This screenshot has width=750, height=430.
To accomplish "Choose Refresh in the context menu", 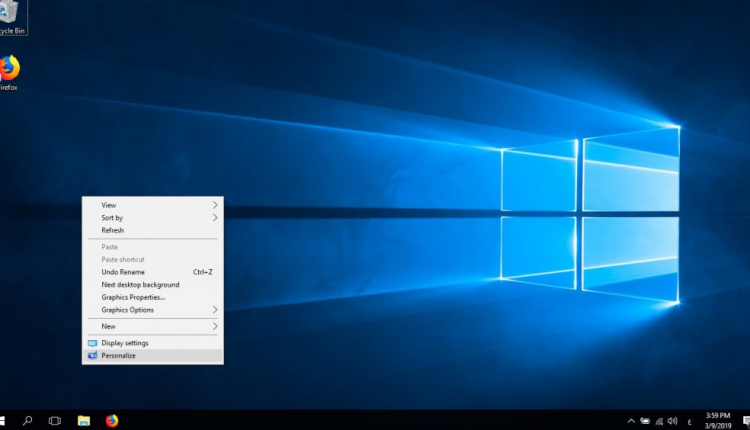I will click(x=113, y=230).
